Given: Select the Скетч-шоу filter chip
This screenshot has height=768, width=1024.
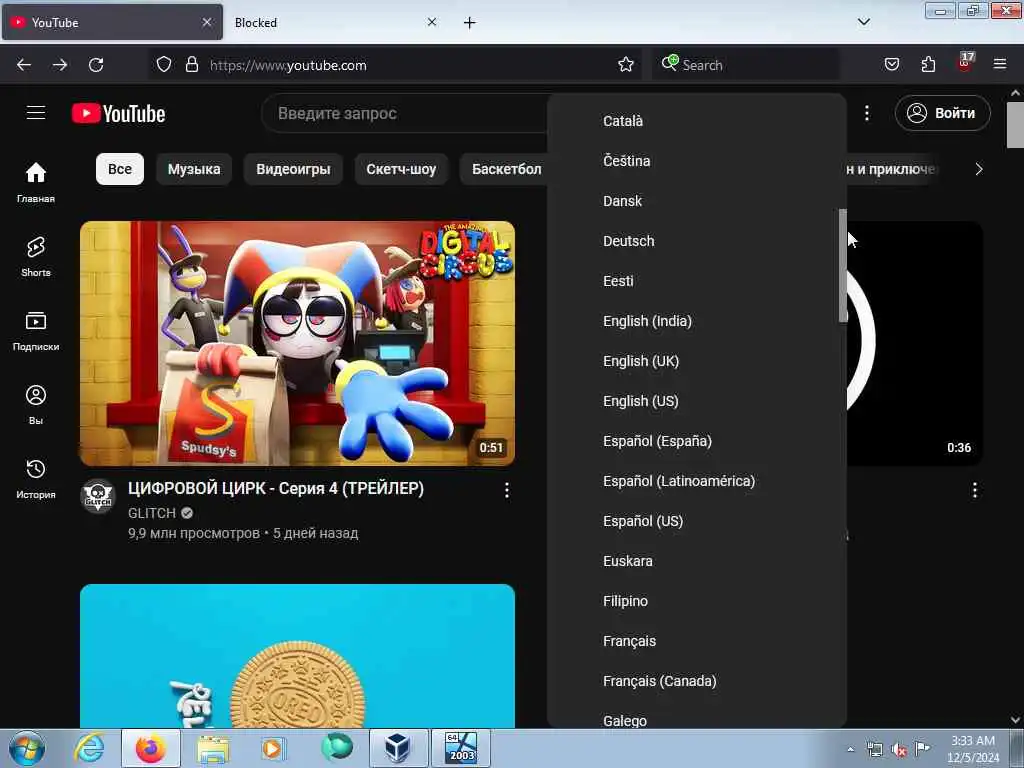Looking at the screenshot, I should (x=401, y=169).
